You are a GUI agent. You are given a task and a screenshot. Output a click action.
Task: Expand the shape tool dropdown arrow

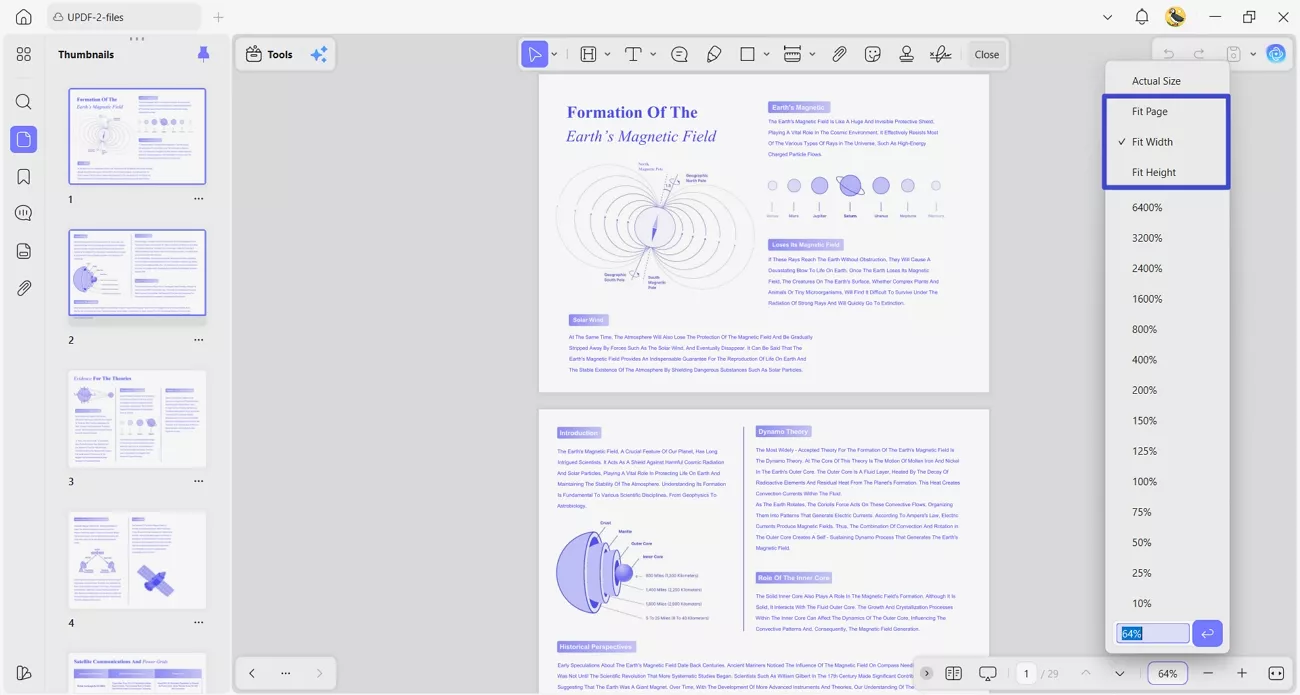767,54
